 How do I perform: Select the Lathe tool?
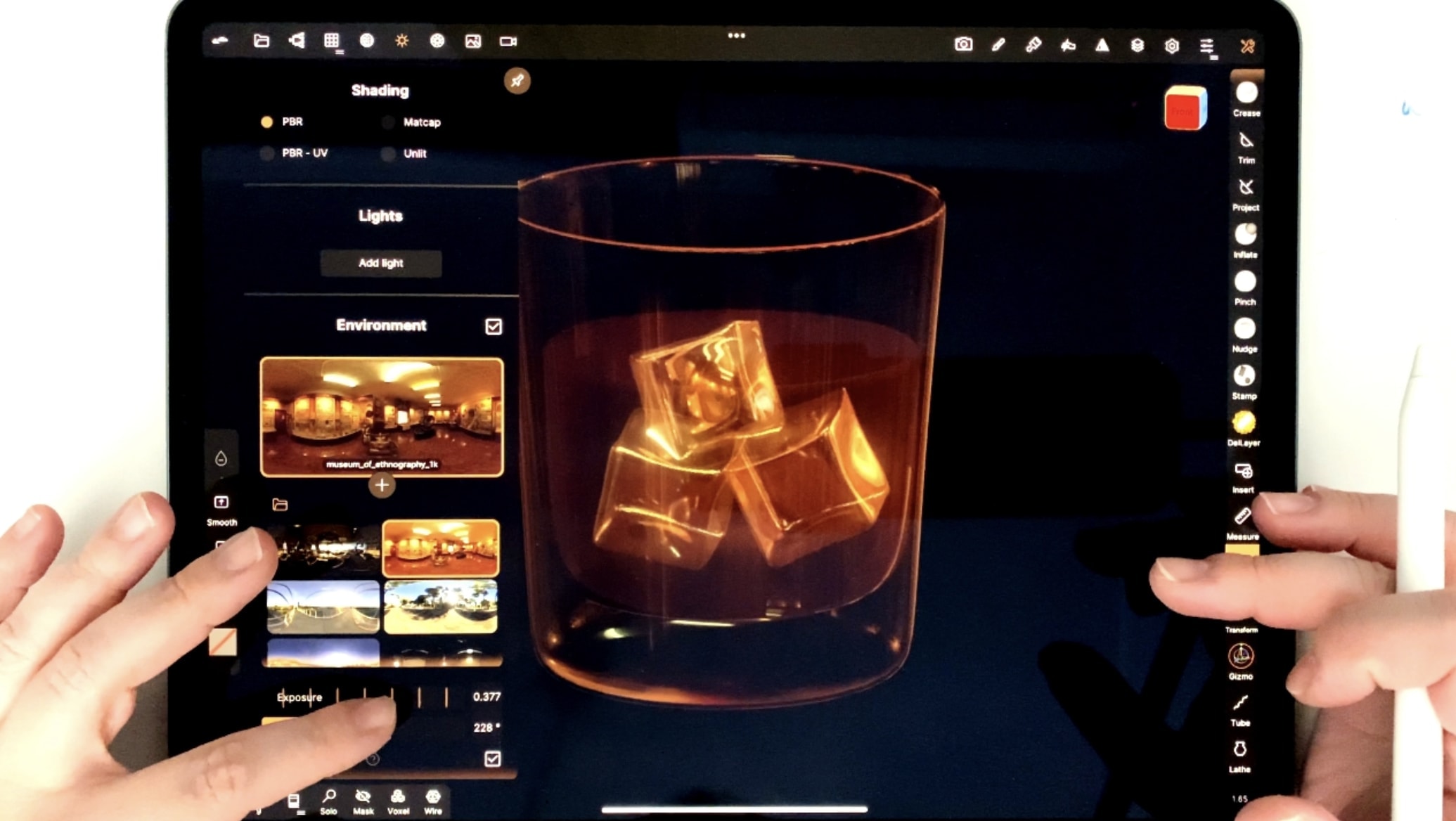pyautogui.click(x=1239, y=750)
